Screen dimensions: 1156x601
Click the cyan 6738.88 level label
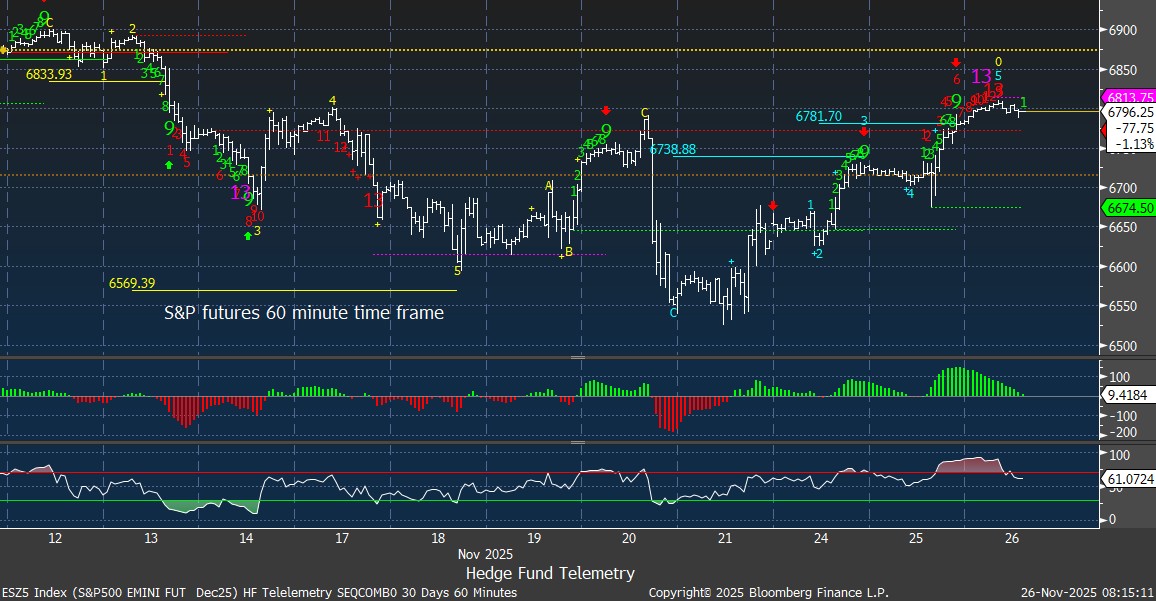pyautogui.click(x=672, y=149)
